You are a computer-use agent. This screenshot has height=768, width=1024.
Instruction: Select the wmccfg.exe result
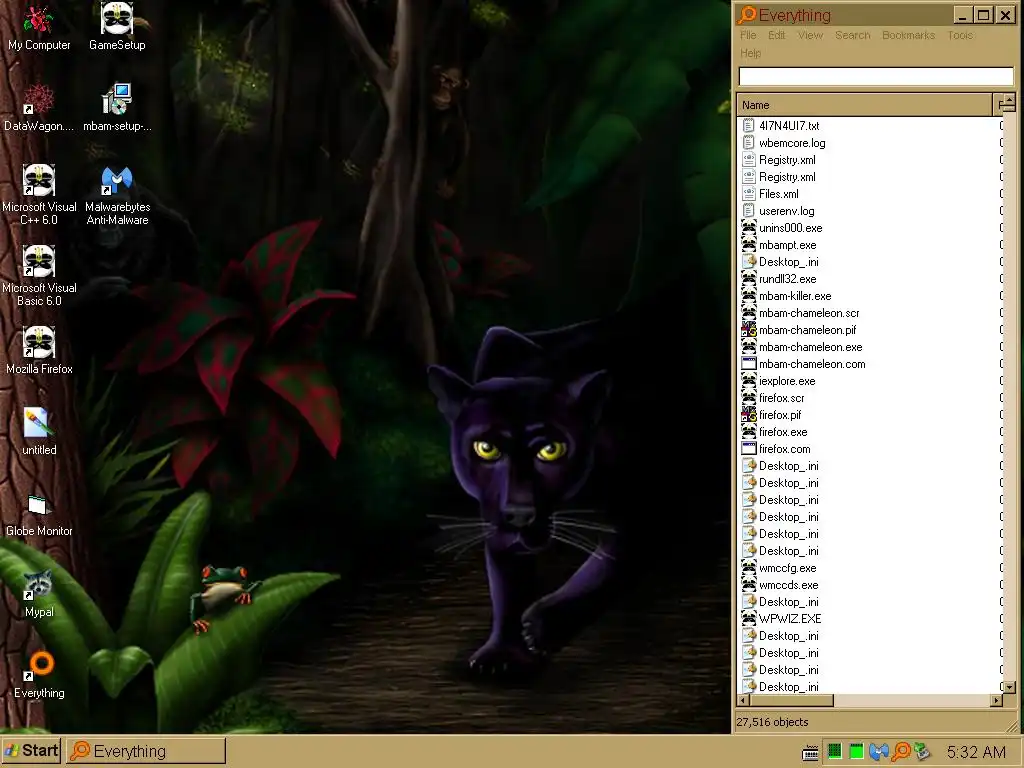[787, 568]
